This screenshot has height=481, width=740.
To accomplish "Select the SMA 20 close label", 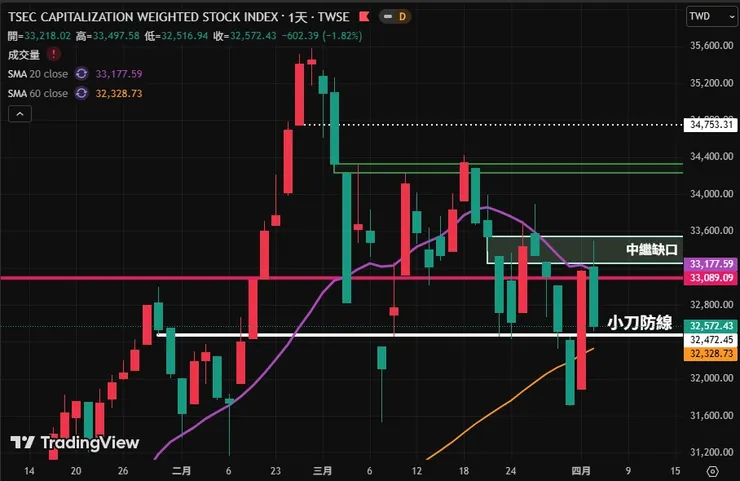I will 38,74.
